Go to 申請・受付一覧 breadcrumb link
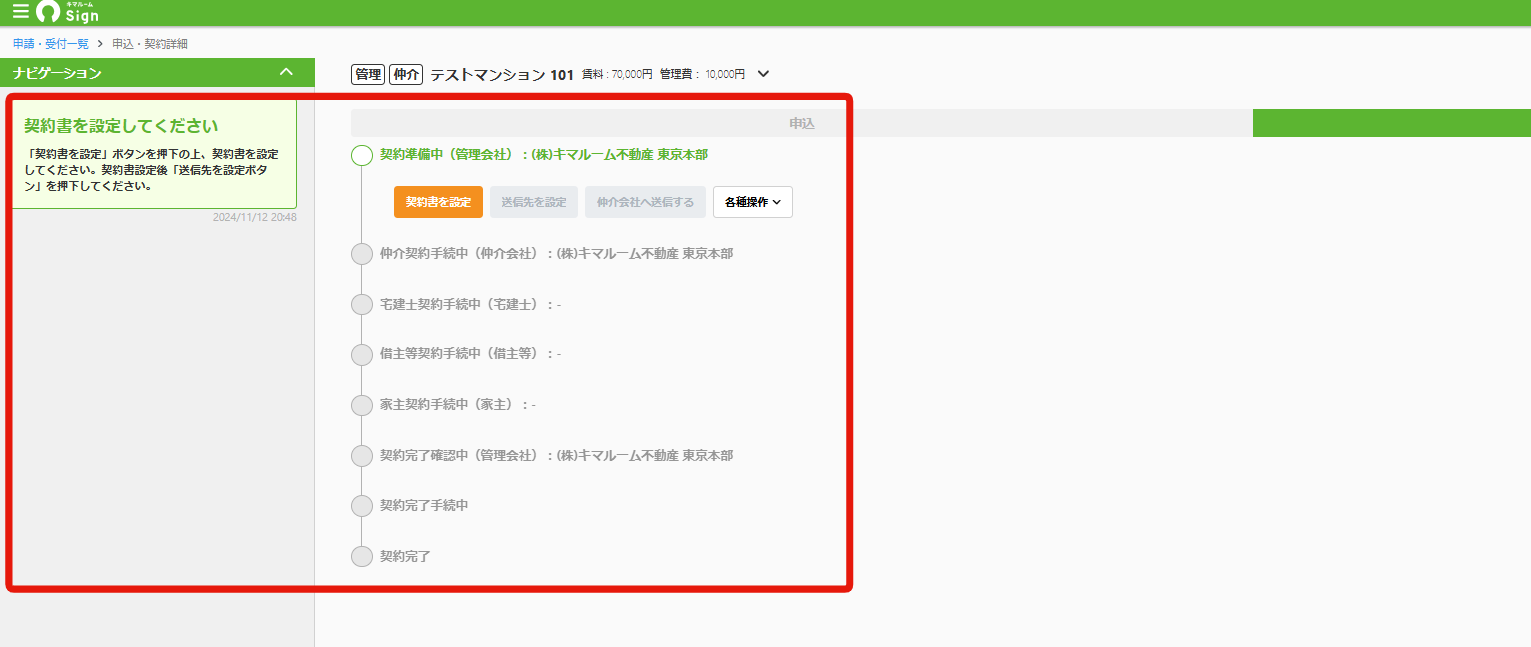This screenshot has height=647, width=1531. (51, 44)
